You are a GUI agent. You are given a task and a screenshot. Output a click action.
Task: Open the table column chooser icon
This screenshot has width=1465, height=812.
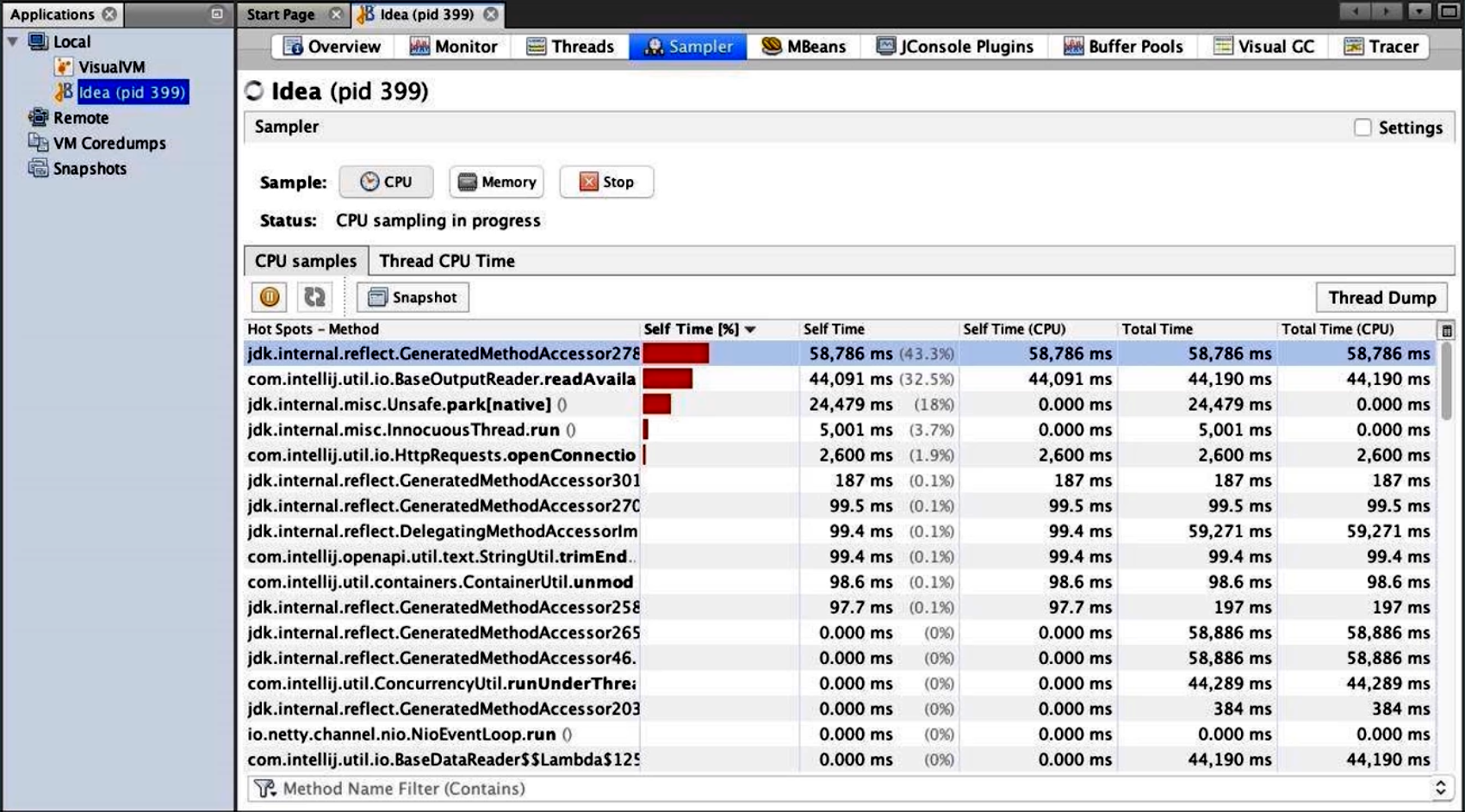[x=1447, y=330]
